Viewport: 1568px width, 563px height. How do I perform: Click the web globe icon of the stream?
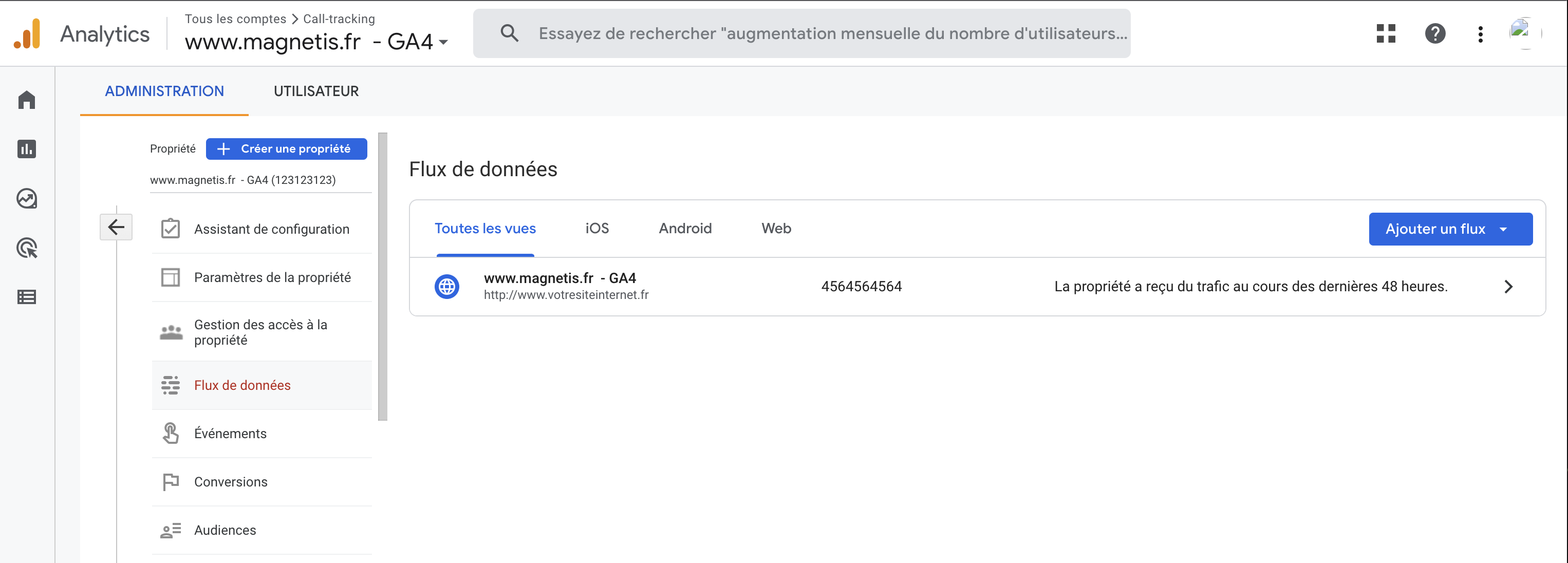(447, 287)
